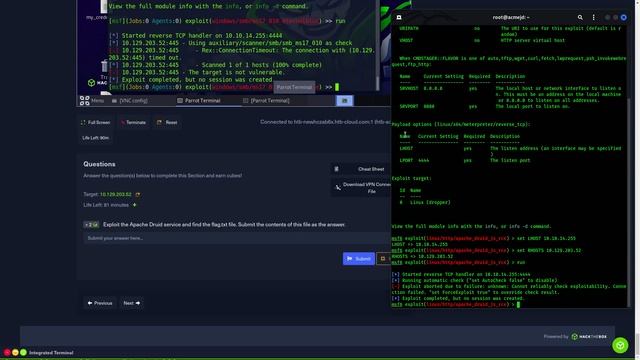Click the hint button next to Submit
Screen dimensions: 640x360
click(x=383, y=258)
